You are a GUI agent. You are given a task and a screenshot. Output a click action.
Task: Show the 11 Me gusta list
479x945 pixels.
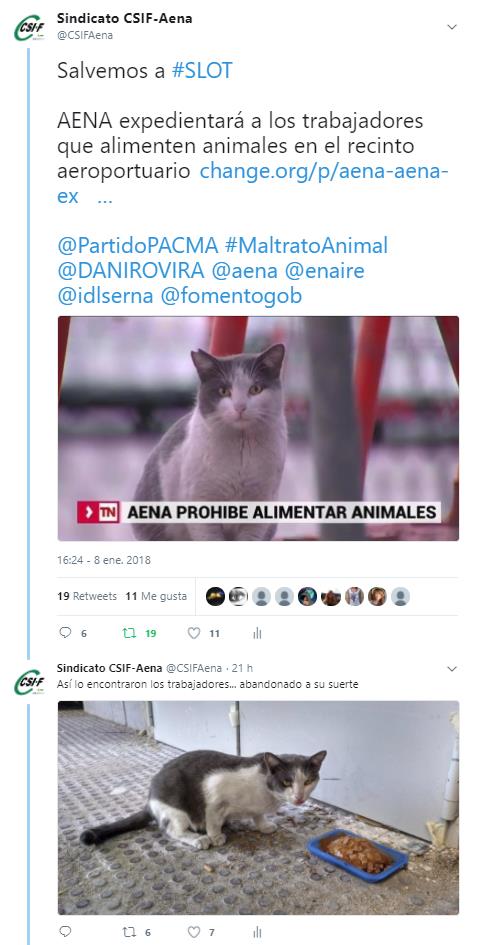156,596
